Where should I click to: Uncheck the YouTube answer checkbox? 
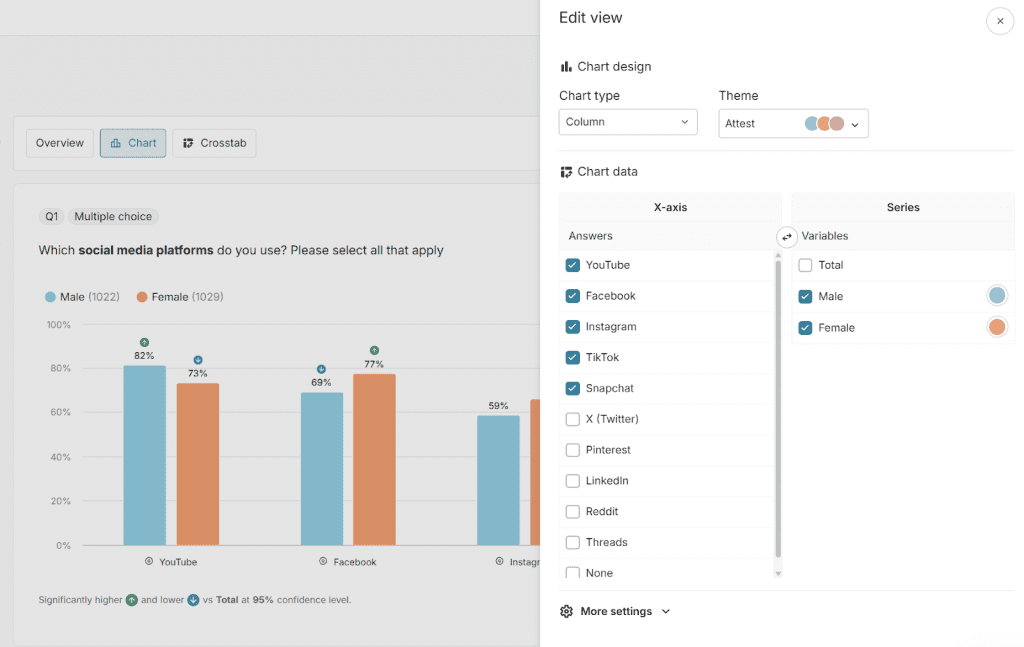(x=573, y=265)
